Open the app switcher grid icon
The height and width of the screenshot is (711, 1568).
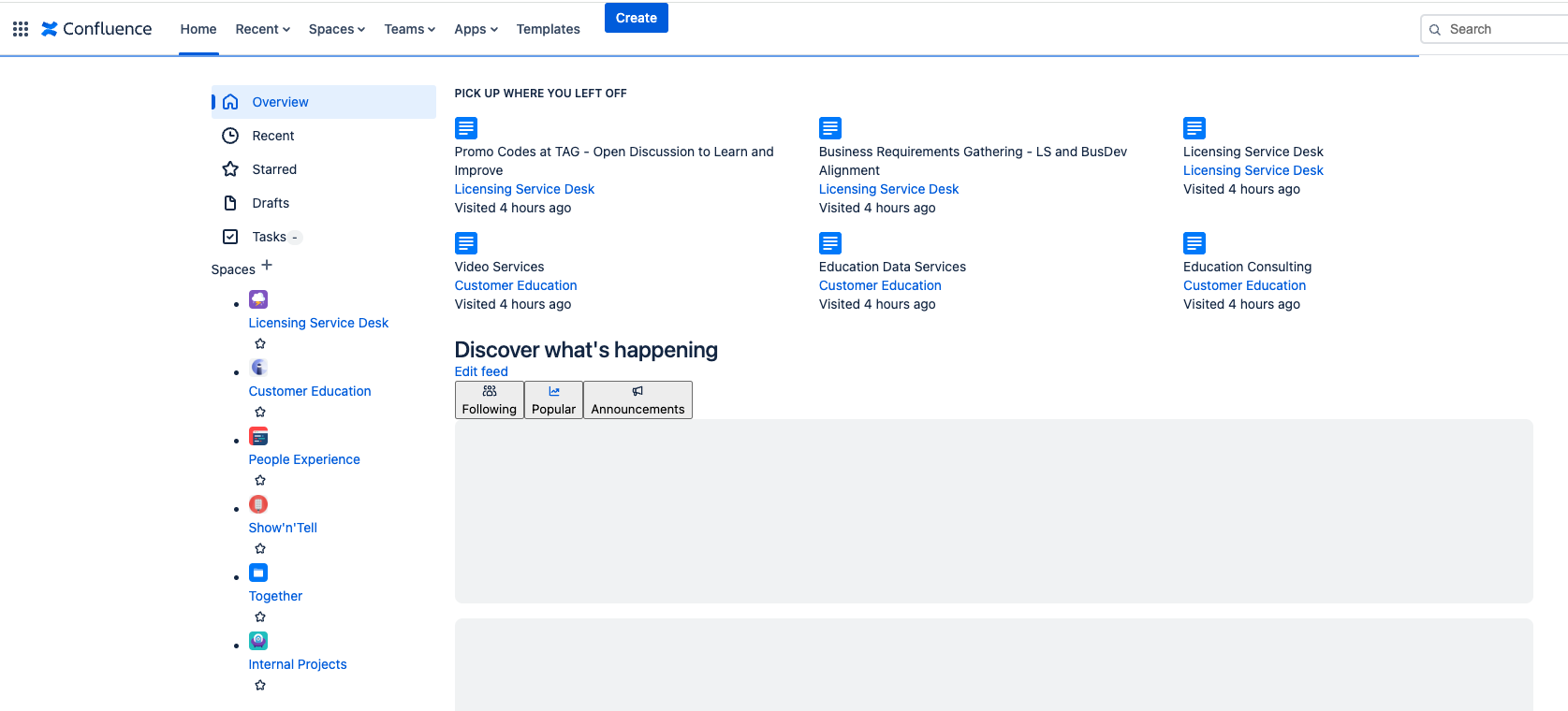click(x=21, y=29)
